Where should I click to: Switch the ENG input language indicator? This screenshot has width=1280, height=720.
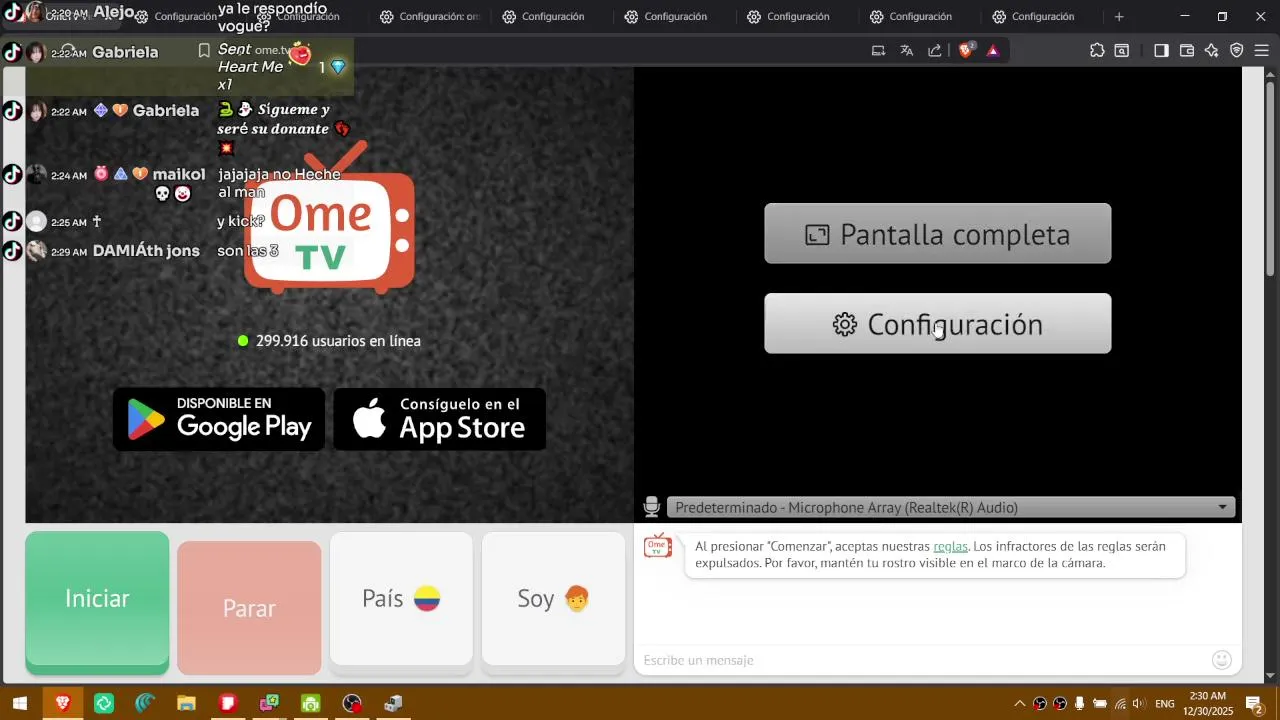coord(1165,704)
